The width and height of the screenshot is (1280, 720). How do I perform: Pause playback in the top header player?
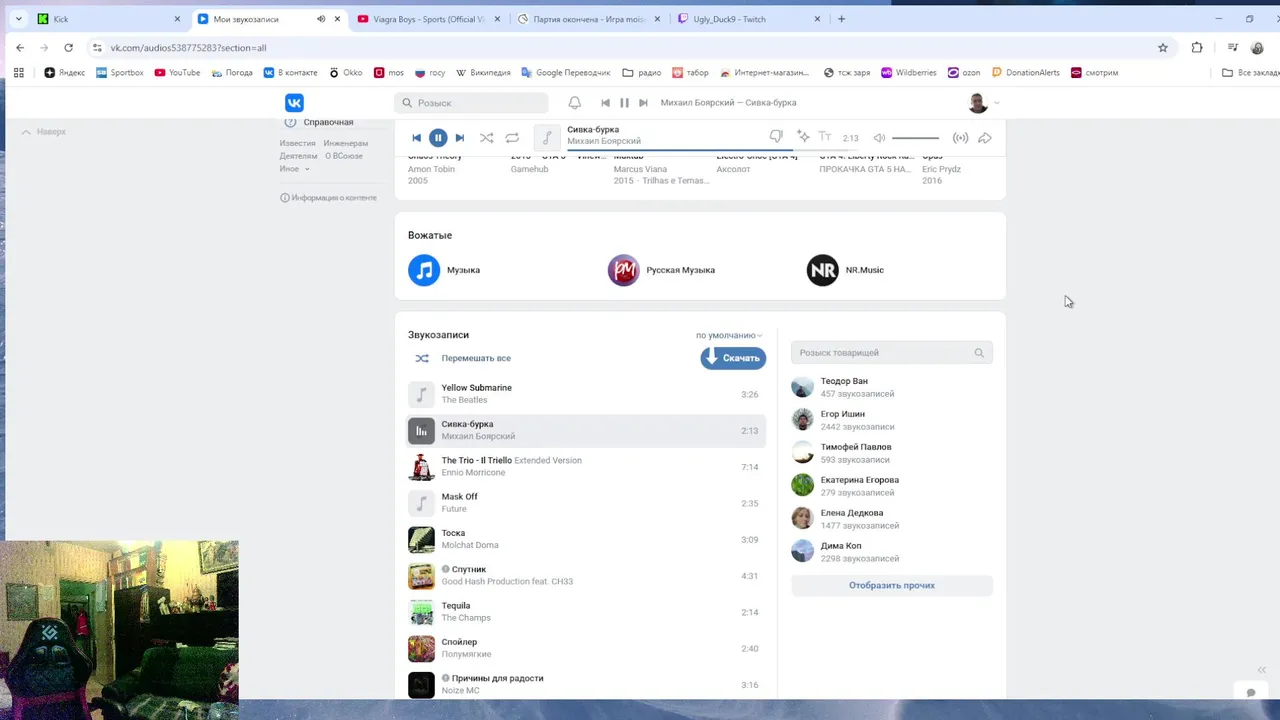click(624, 103)
